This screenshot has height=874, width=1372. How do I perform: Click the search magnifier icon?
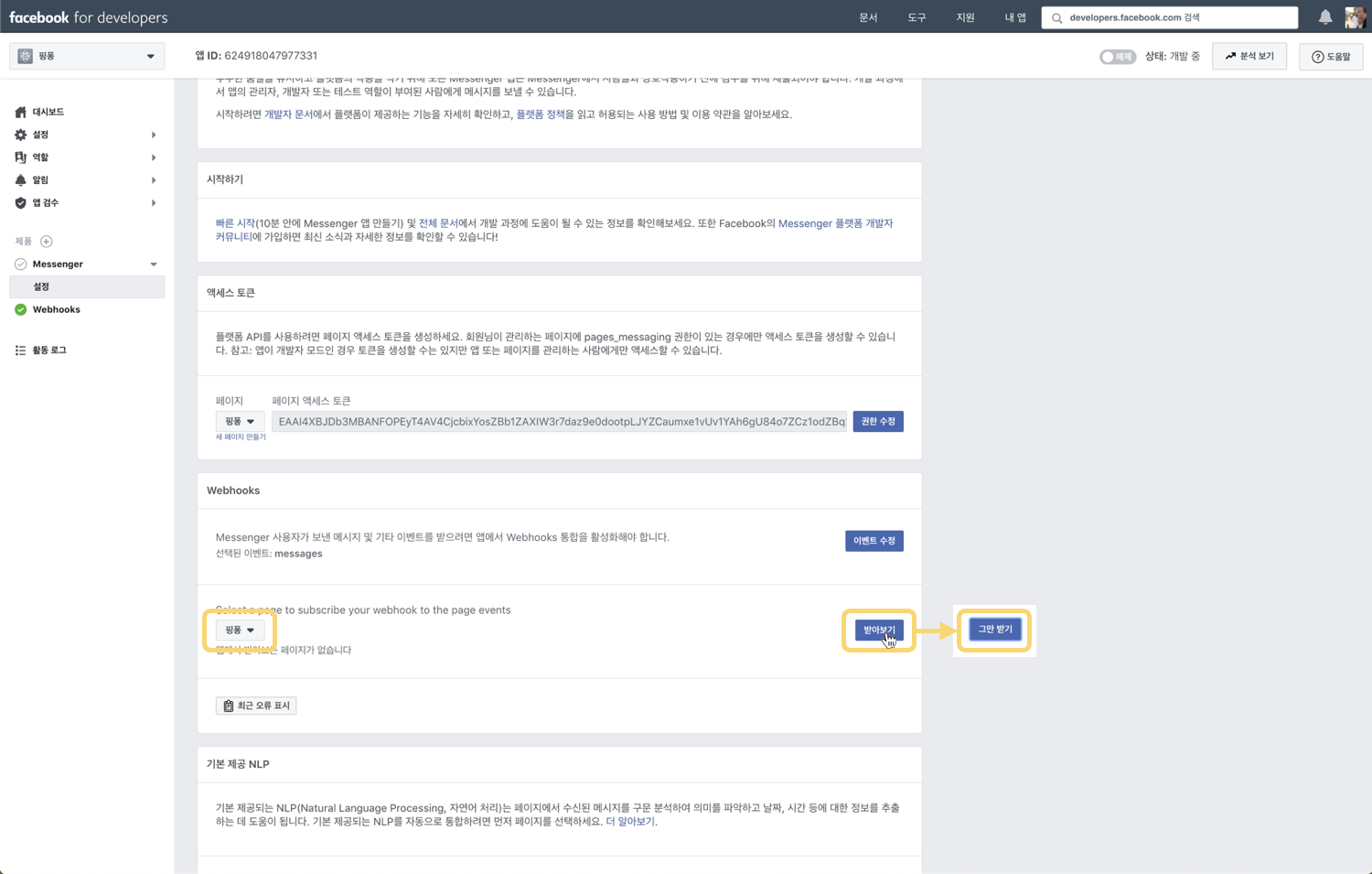1056,17
